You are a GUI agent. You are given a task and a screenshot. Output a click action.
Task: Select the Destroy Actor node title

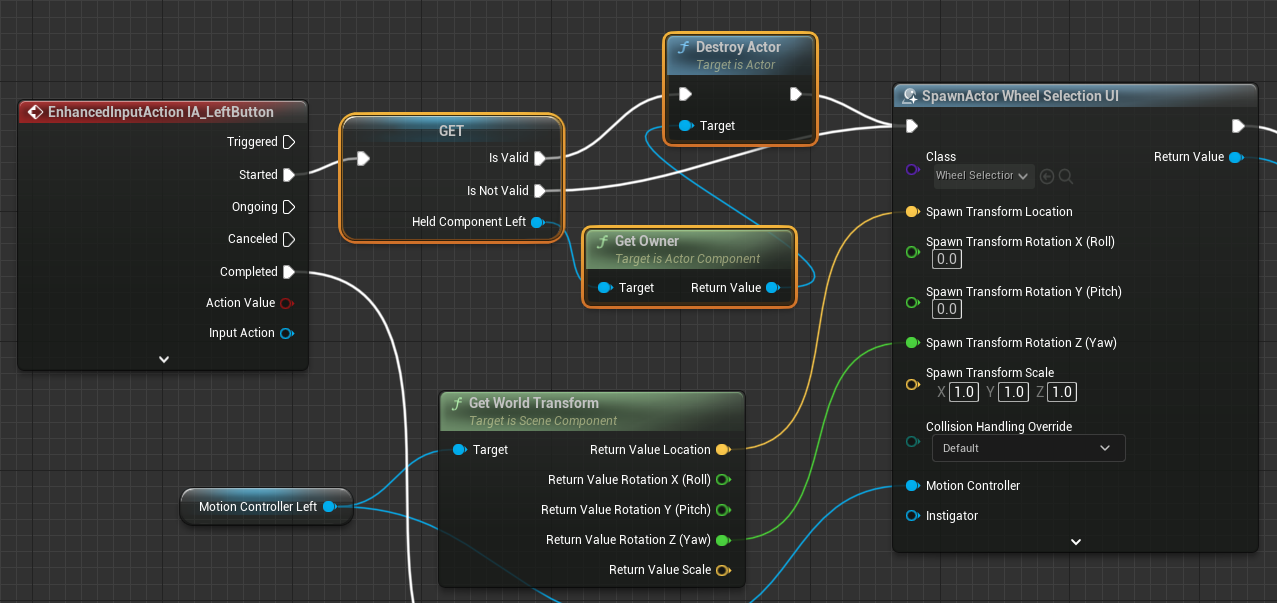[738, 47]
